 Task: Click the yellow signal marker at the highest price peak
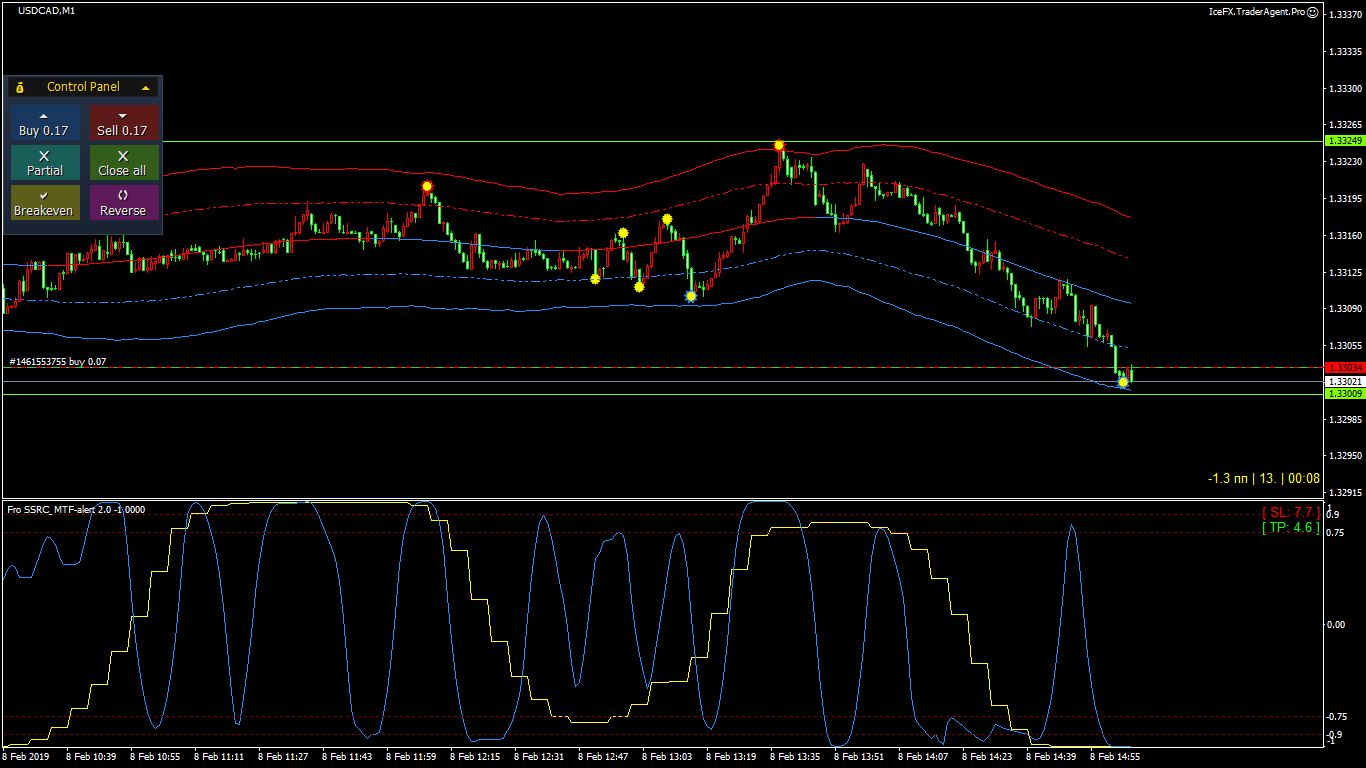(x=779, y=146)
